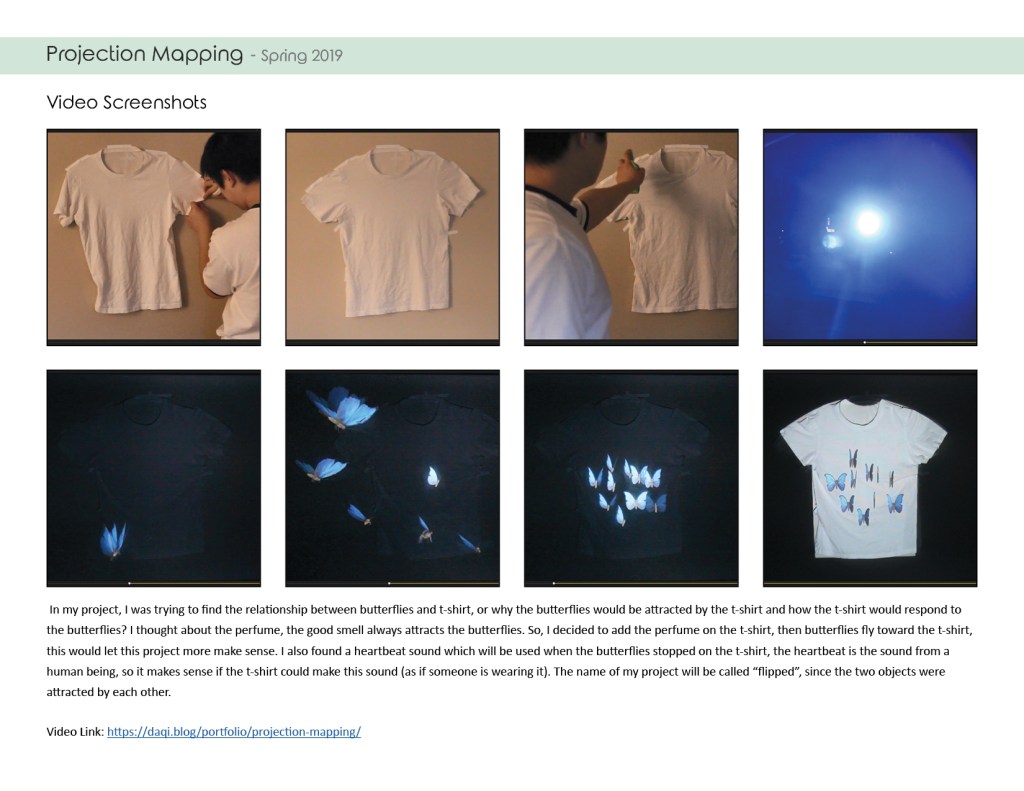
Task: Select the dark screenshot with single butterfly
Action: pyautogui.click(x=153, y=478)
